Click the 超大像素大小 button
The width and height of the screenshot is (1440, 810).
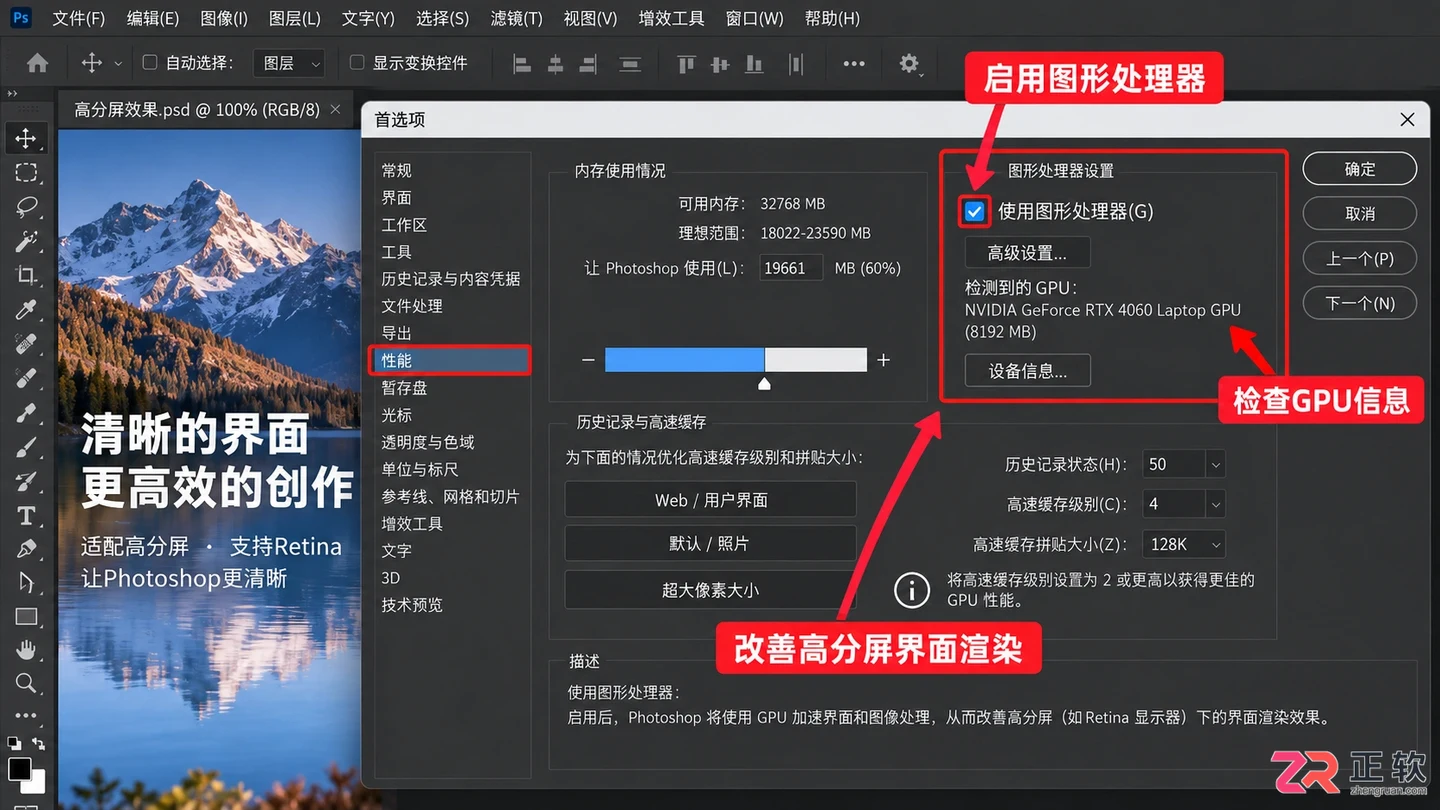pyautogui.click(x=711, y=590)
